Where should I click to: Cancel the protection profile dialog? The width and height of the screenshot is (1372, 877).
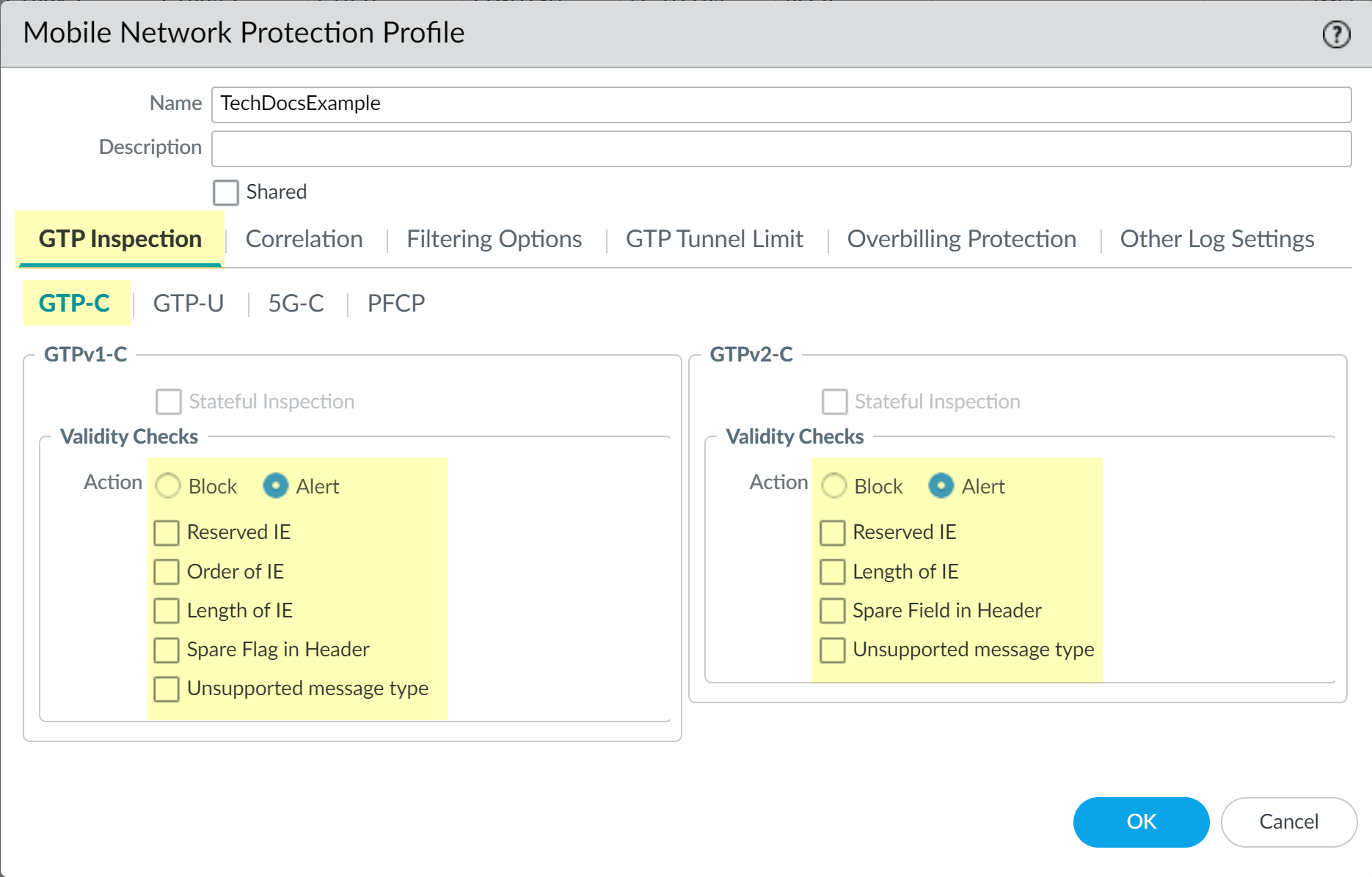pyautogui.click(x=1288, y=822)
